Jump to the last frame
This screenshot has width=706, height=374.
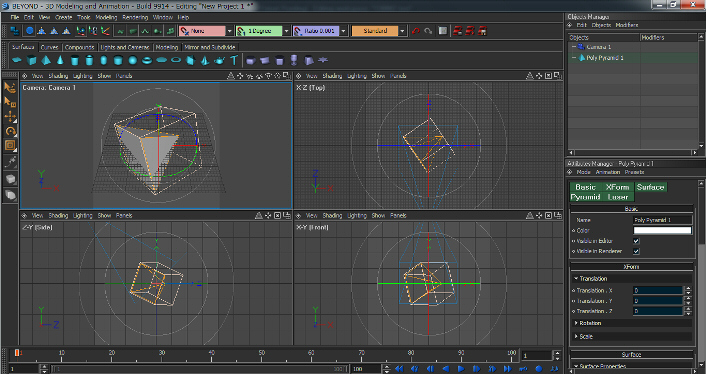click(507, 369)
